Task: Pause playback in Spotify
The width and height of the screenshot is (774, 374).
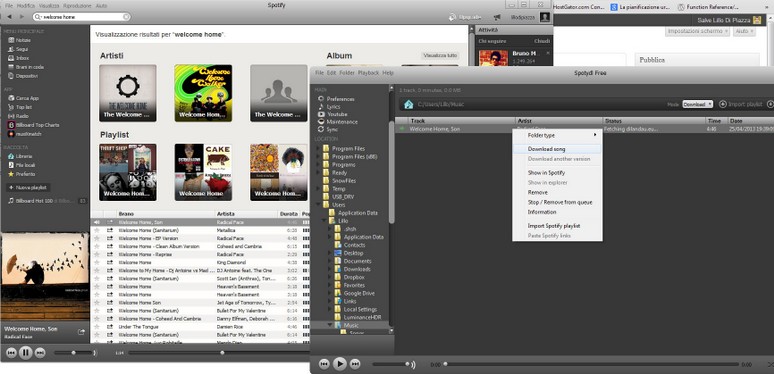Action: pyautogui.click(x=26, y=353)
